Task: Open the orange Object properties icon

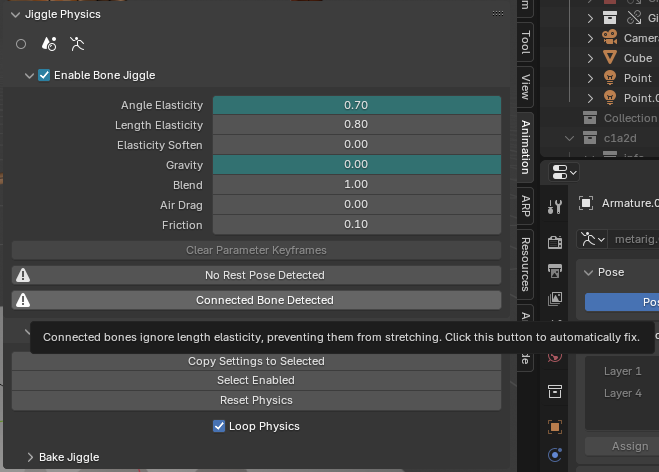Action: click(x=555, y=427)
